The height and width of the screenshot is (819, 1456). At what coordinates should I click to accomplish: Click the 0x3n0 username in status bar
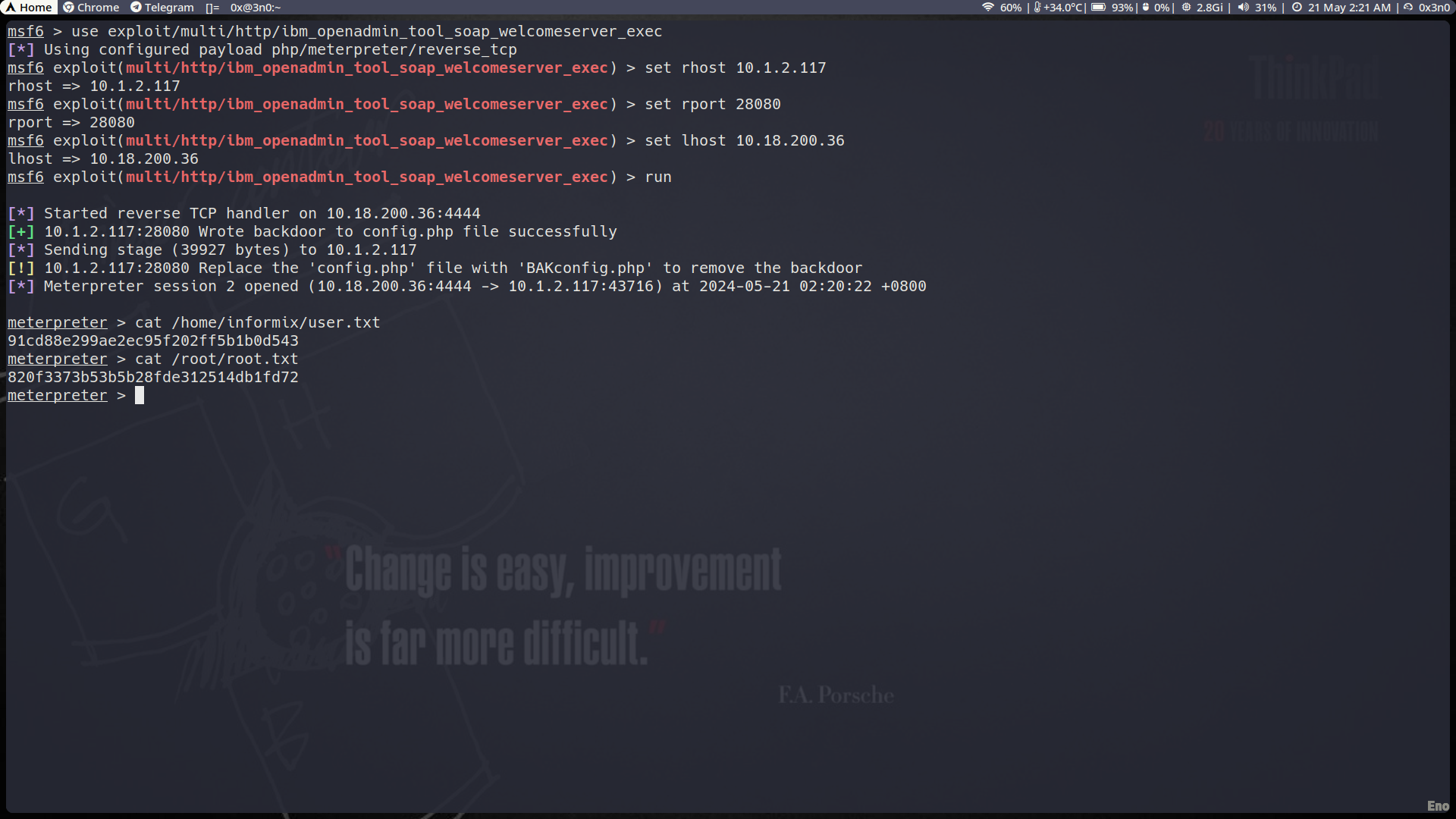[x=1434, y=8]
